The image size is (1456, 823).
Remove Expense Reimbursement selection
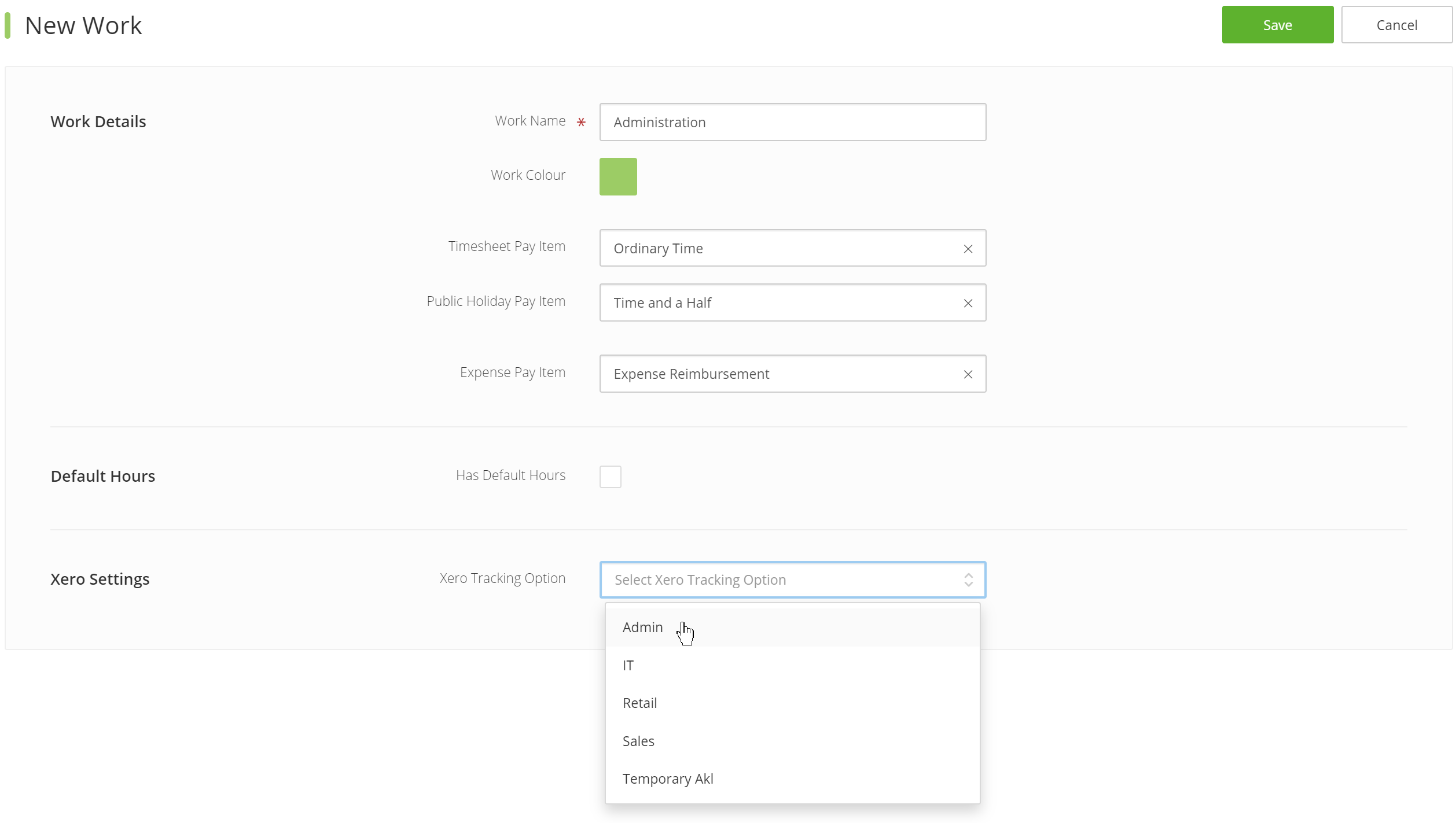pos(968,374)
